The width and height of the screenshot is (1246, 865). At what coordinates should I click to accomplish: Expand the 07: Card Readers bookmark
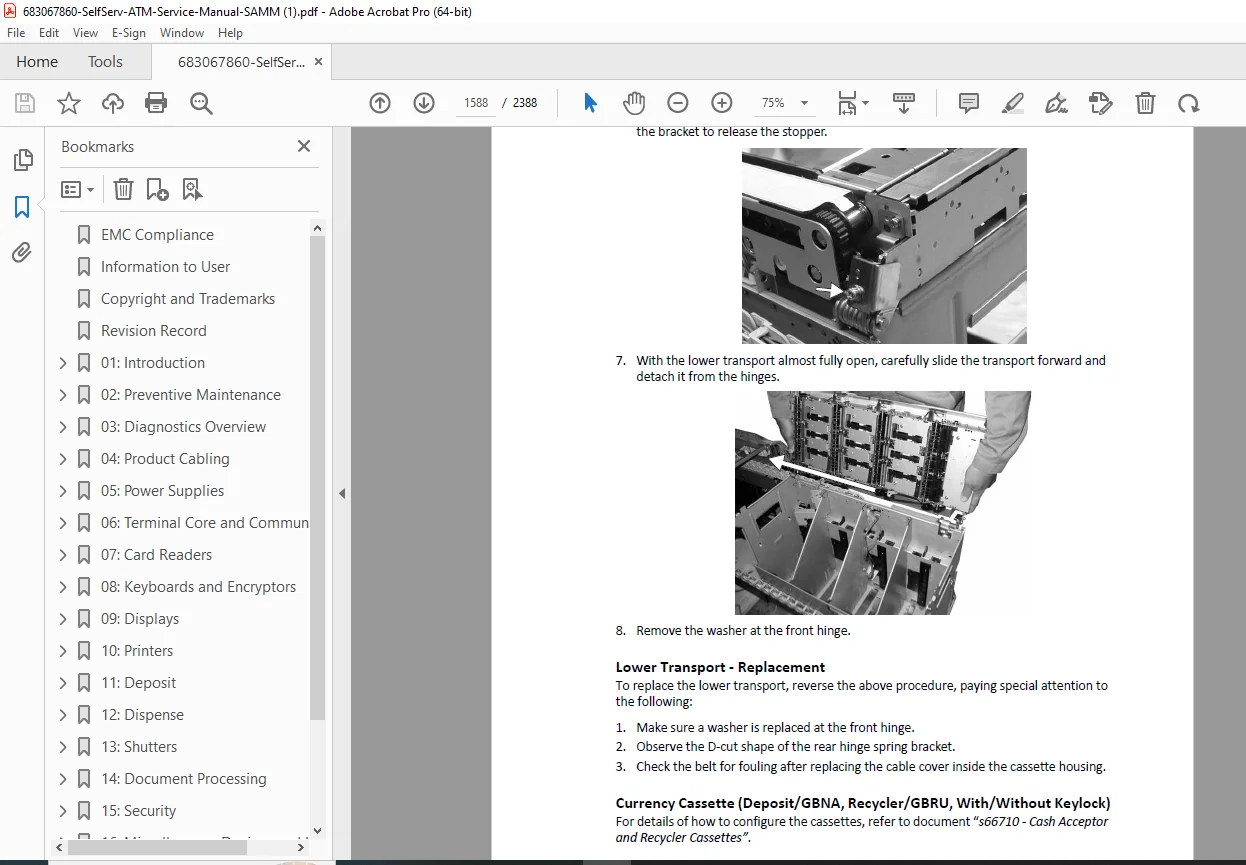(63, 555)
